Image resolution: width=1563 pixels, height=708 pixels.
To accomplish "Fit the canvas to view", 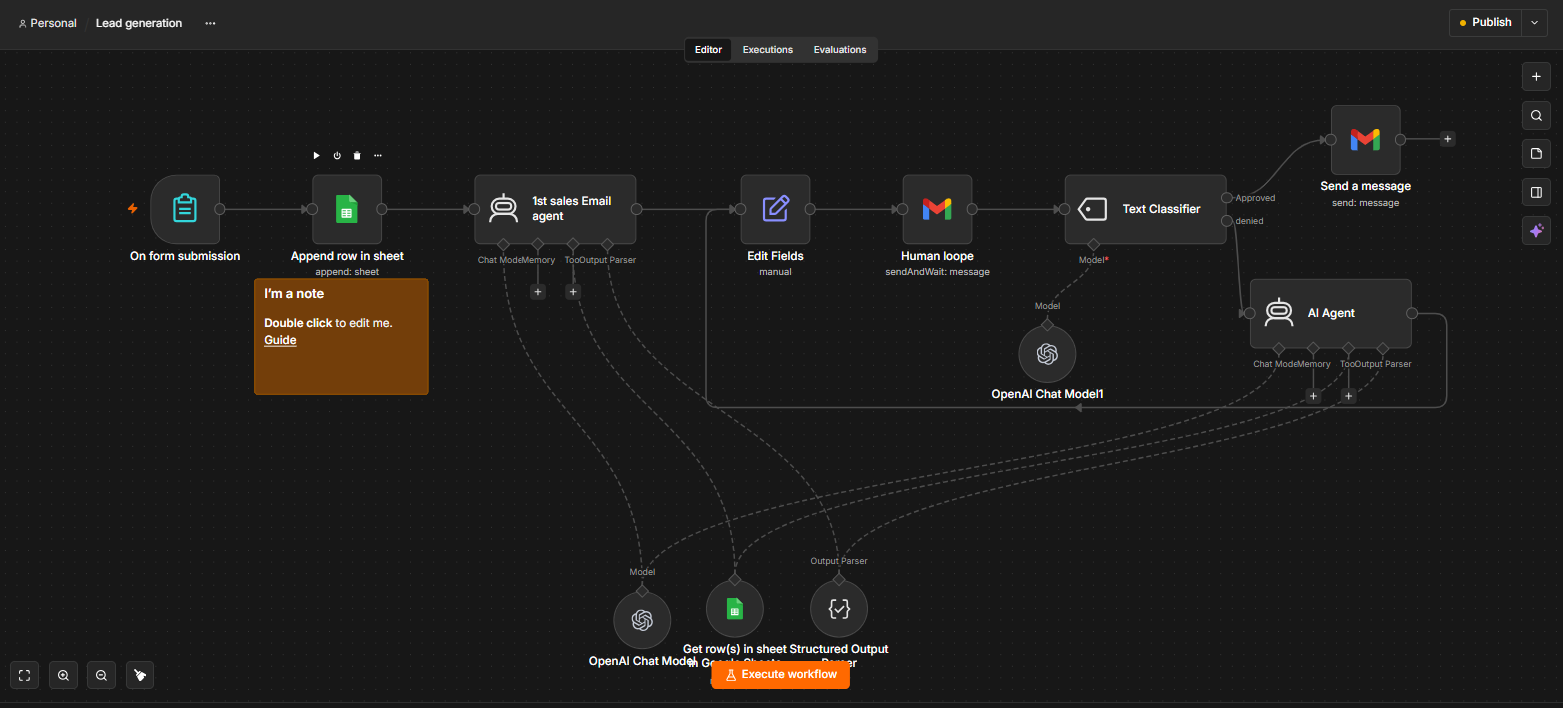I will (25, 675).
